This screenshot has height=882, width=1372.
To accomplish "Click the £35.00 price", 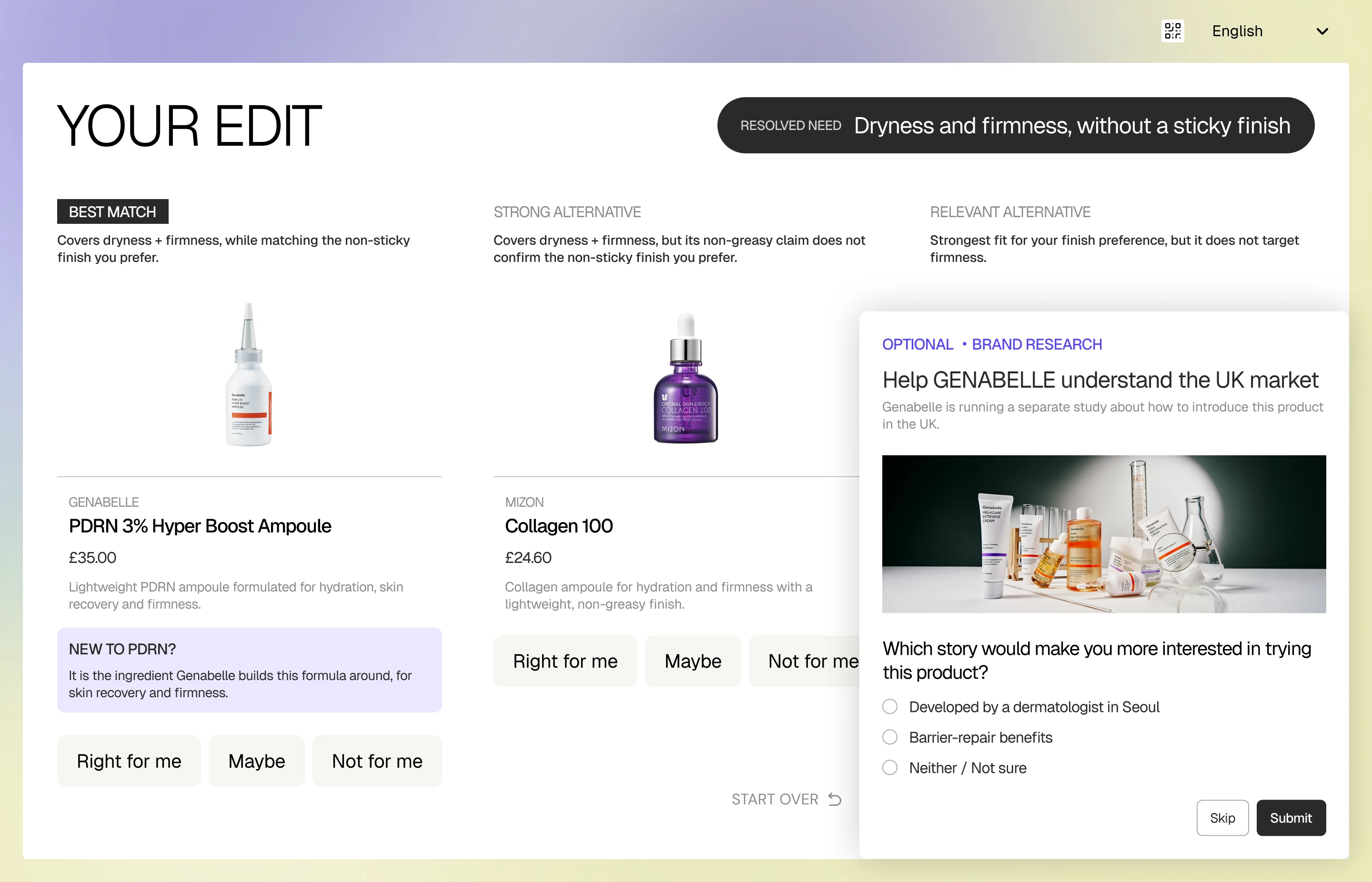I will 92,558.
